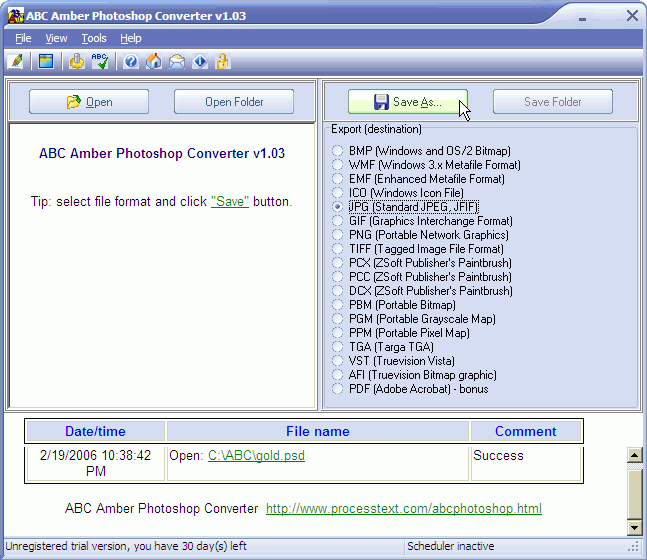Click the Unregistered trial version status text

click(126, 546)
